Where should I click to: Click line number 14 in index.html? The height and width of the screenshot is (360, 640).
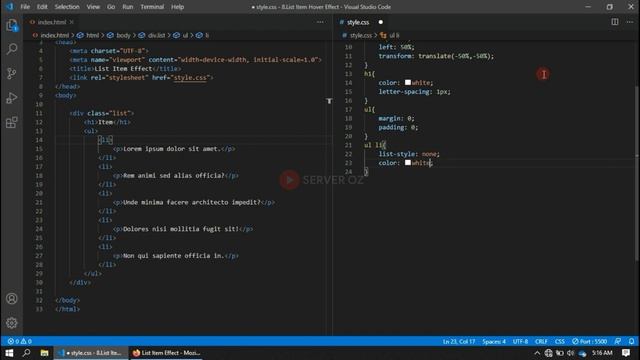click(x=39, y=140)
